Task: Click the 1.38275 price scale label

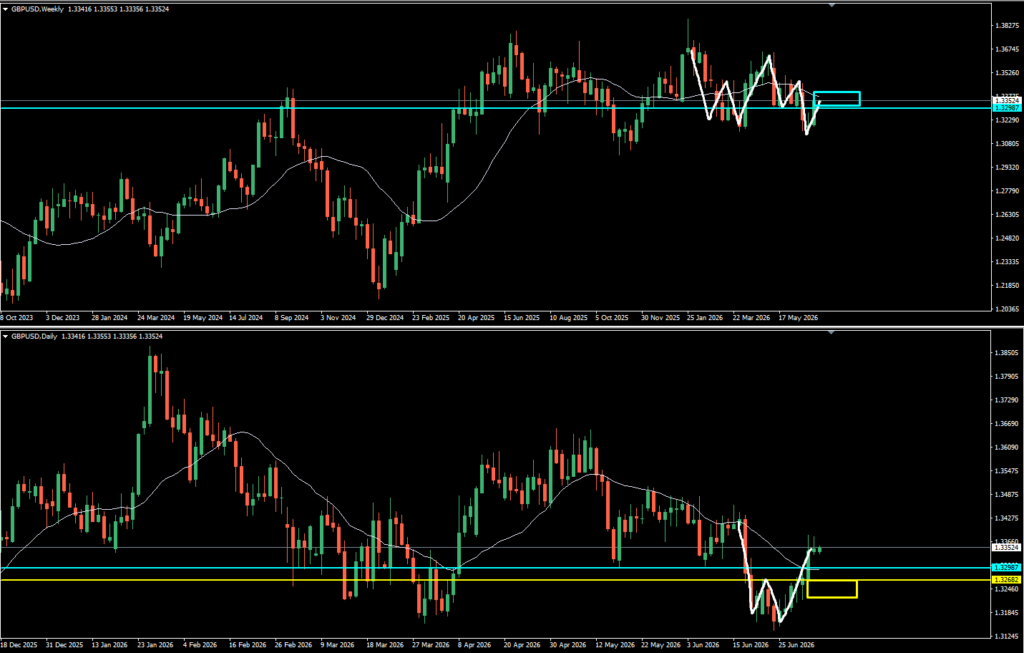Action: pyautogui.click(x=1007, y=25)
